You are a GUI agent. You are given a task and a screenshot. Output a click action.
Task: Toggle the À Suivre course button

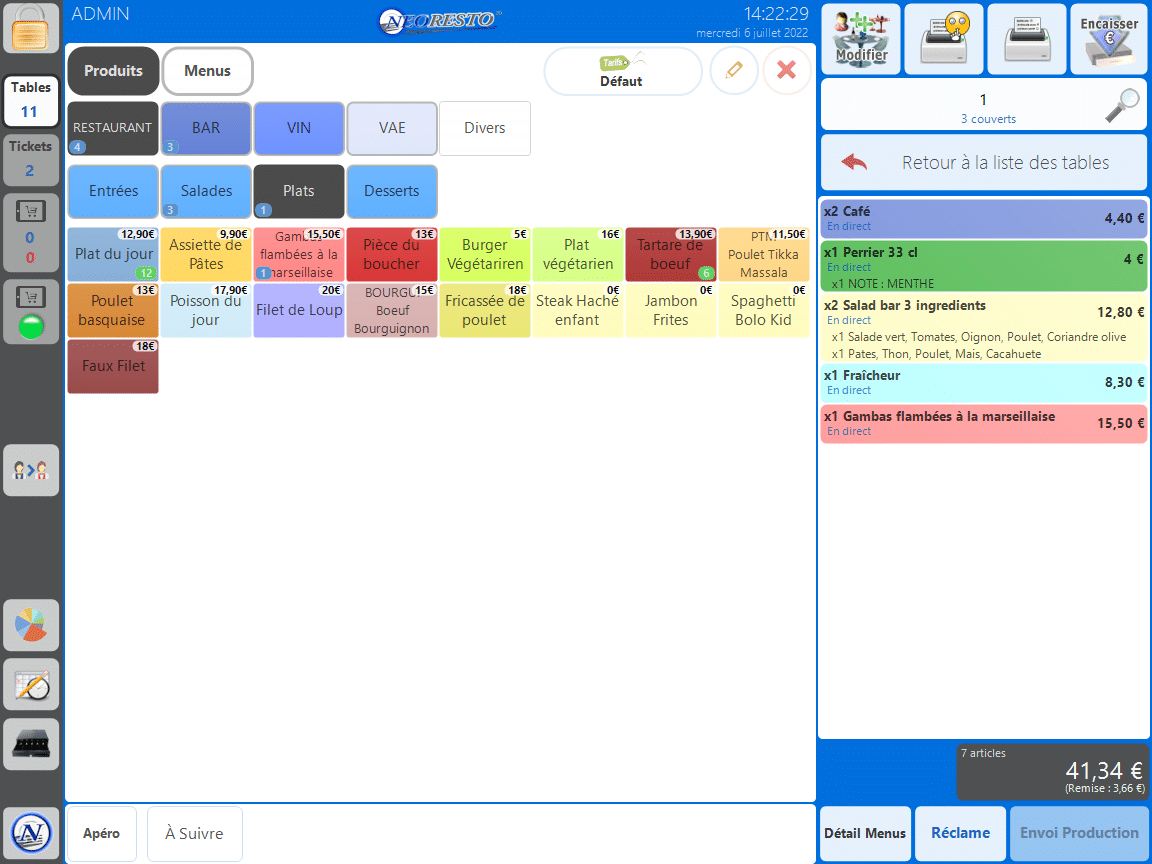pyautogui.click(x=194, y=834)
